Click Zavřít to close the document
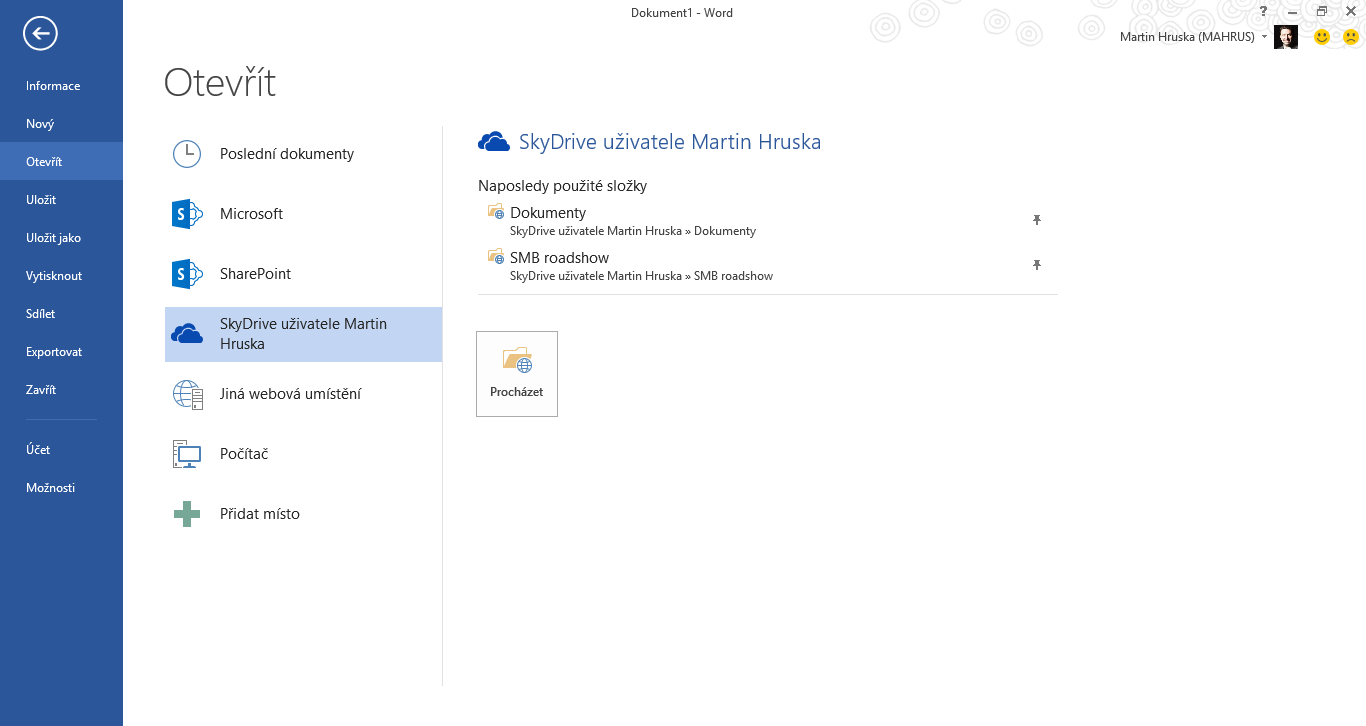 41,390
